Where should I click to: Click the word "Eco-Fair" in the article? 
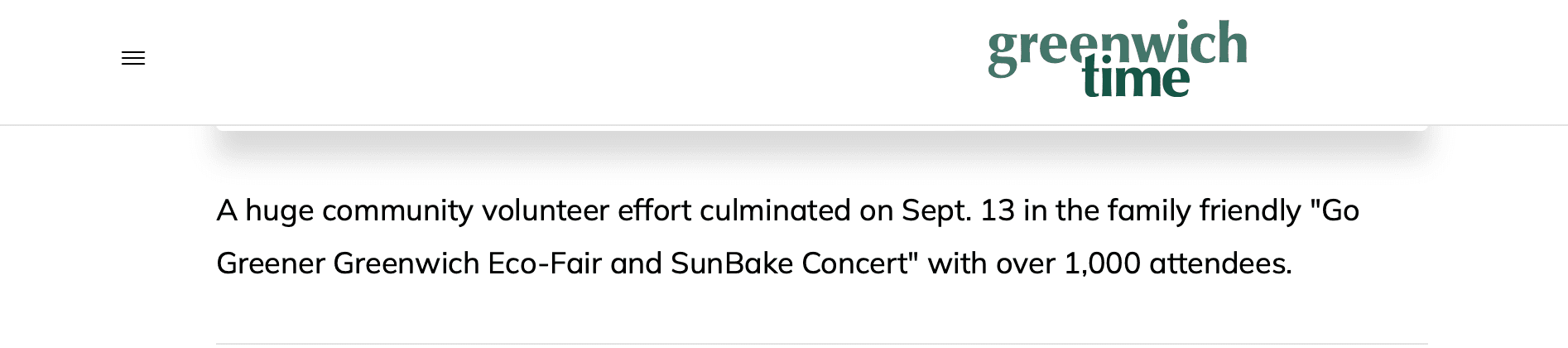545,263
